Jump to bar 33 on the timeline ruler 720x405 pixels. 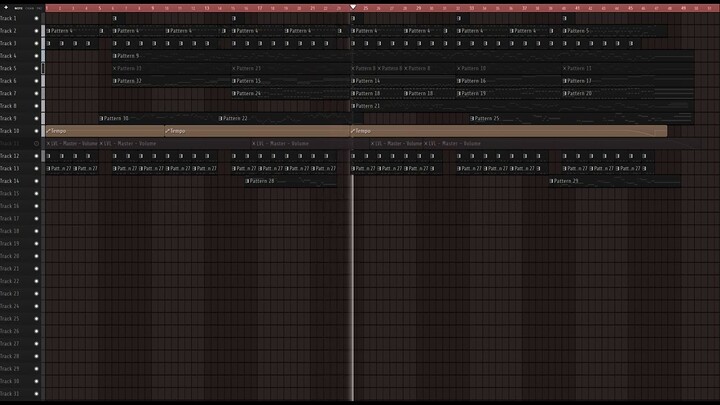click(471, 8)
